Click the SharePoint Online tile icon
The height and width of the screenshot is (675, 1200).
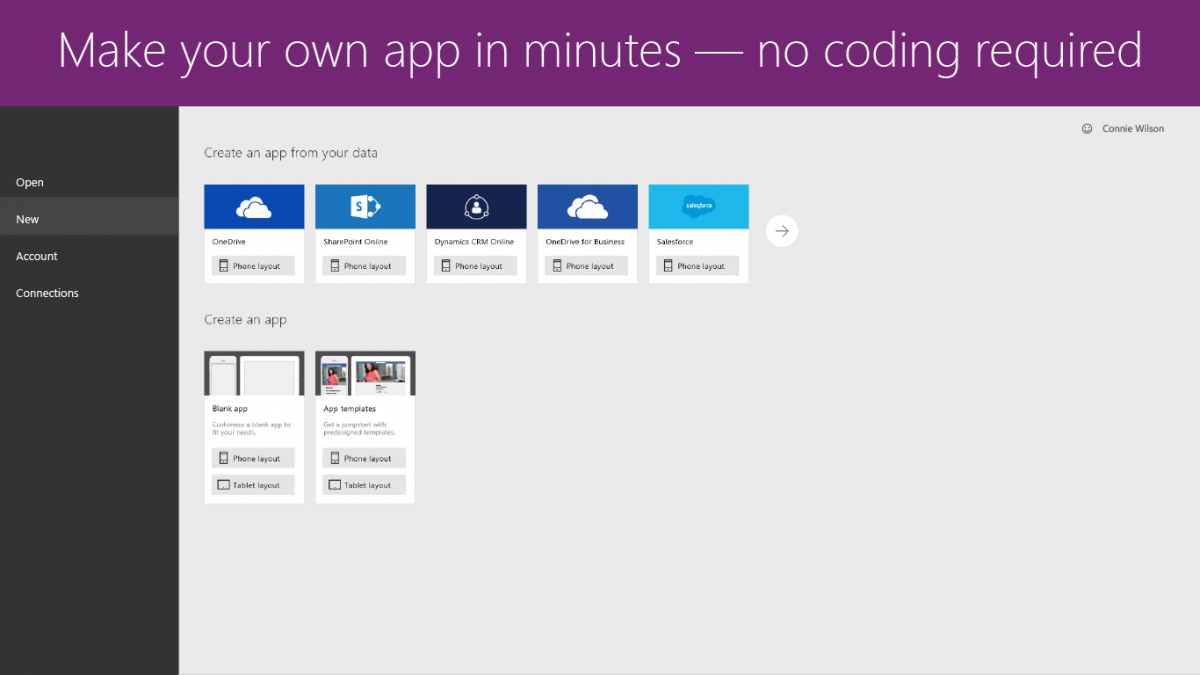[365, 206]
